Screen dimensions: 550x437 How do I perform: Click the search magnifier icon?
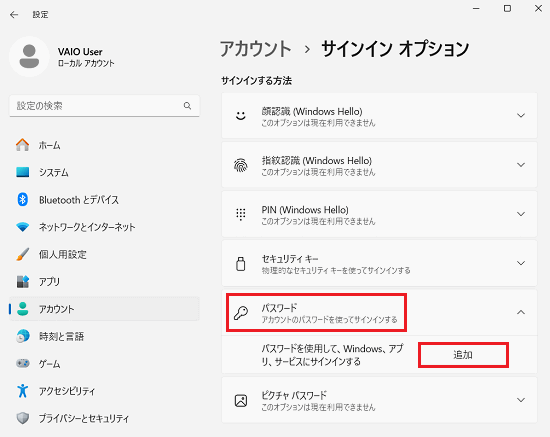coord(187,106)
